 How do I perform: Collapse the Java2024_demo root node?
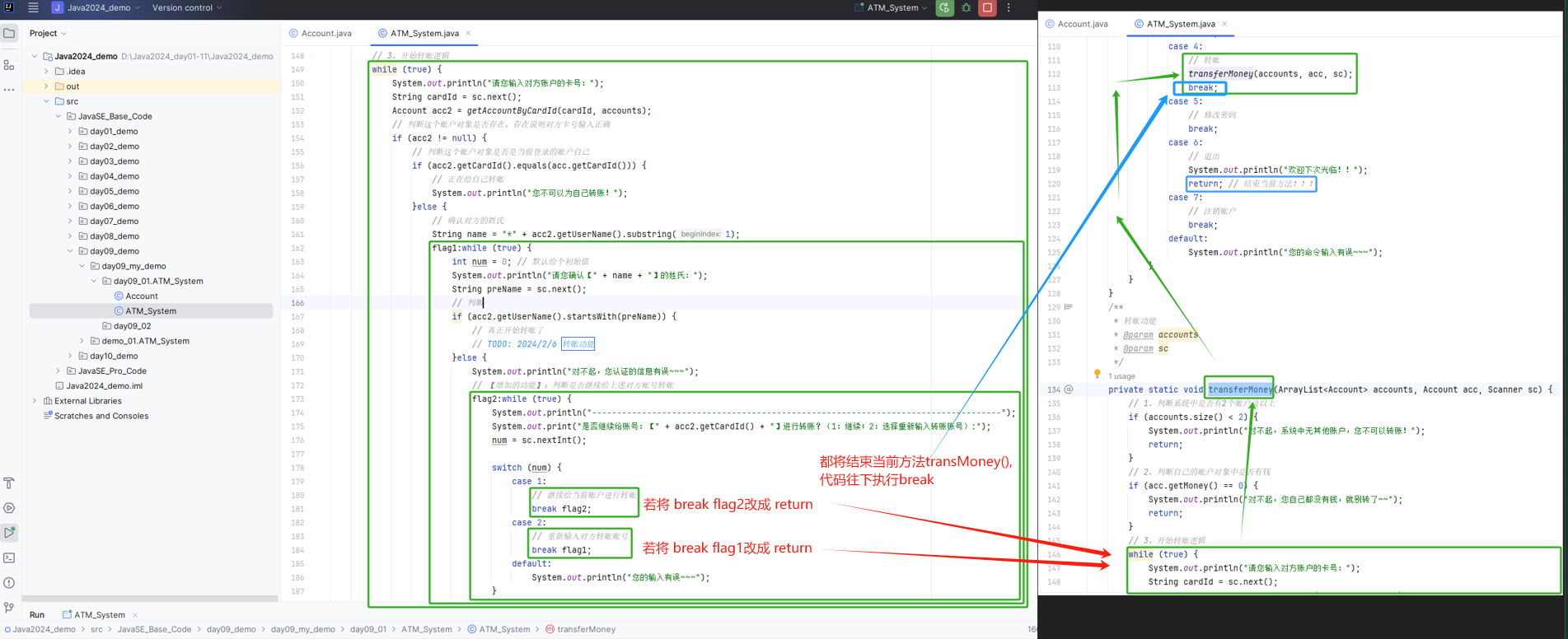(35, 56)
